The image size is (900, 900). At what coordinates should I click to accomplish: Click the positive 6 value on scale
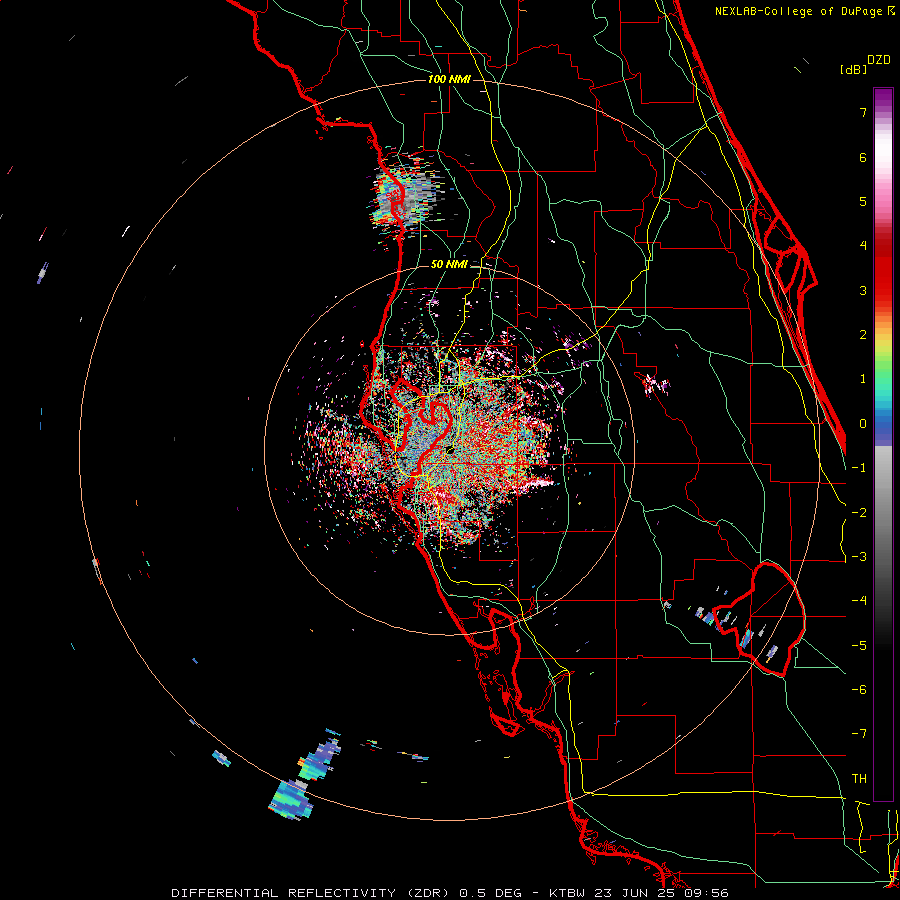point(863,157)
